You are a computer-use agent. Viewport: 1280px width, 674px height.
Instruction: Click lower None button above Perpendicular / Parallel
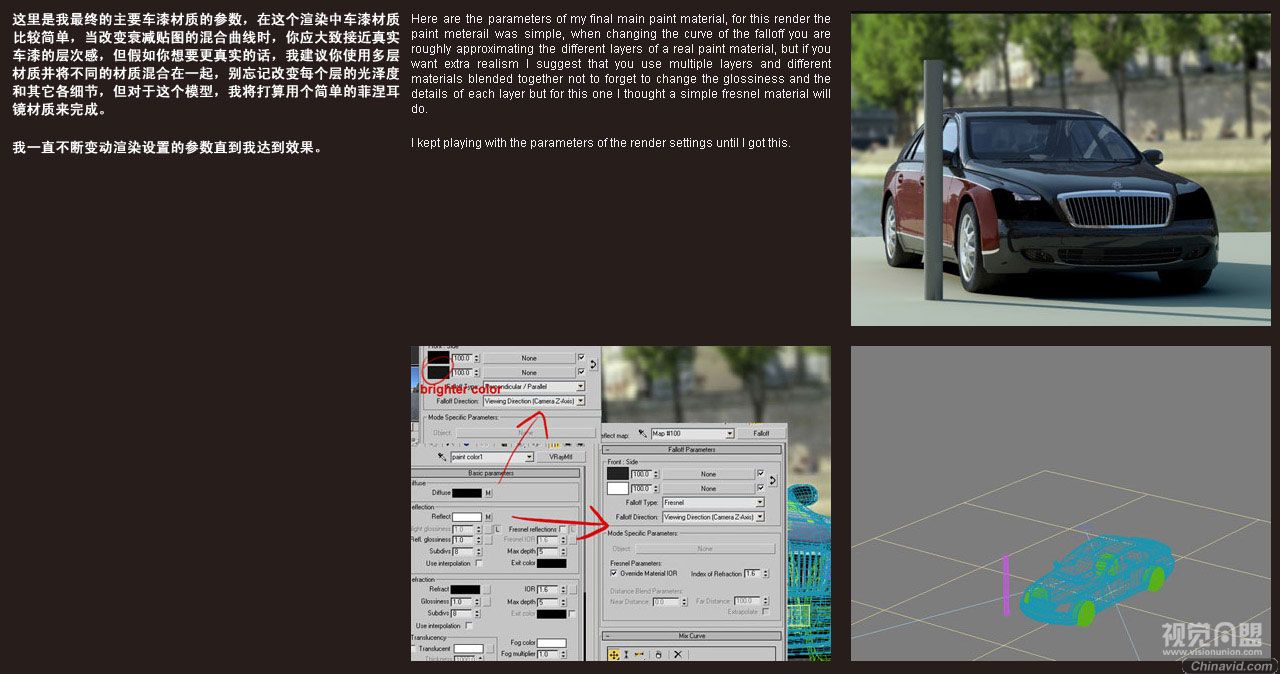[x=529, y=372]
